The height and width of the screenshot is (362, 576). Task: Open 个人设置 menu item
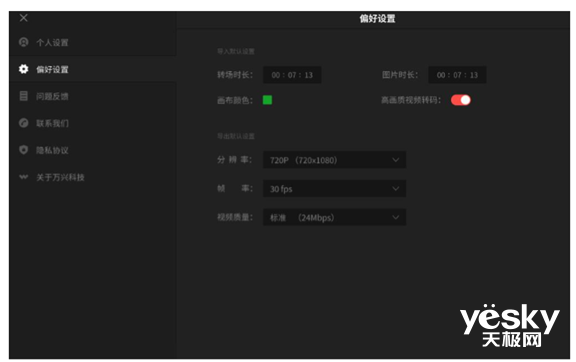tap(93, 43)
